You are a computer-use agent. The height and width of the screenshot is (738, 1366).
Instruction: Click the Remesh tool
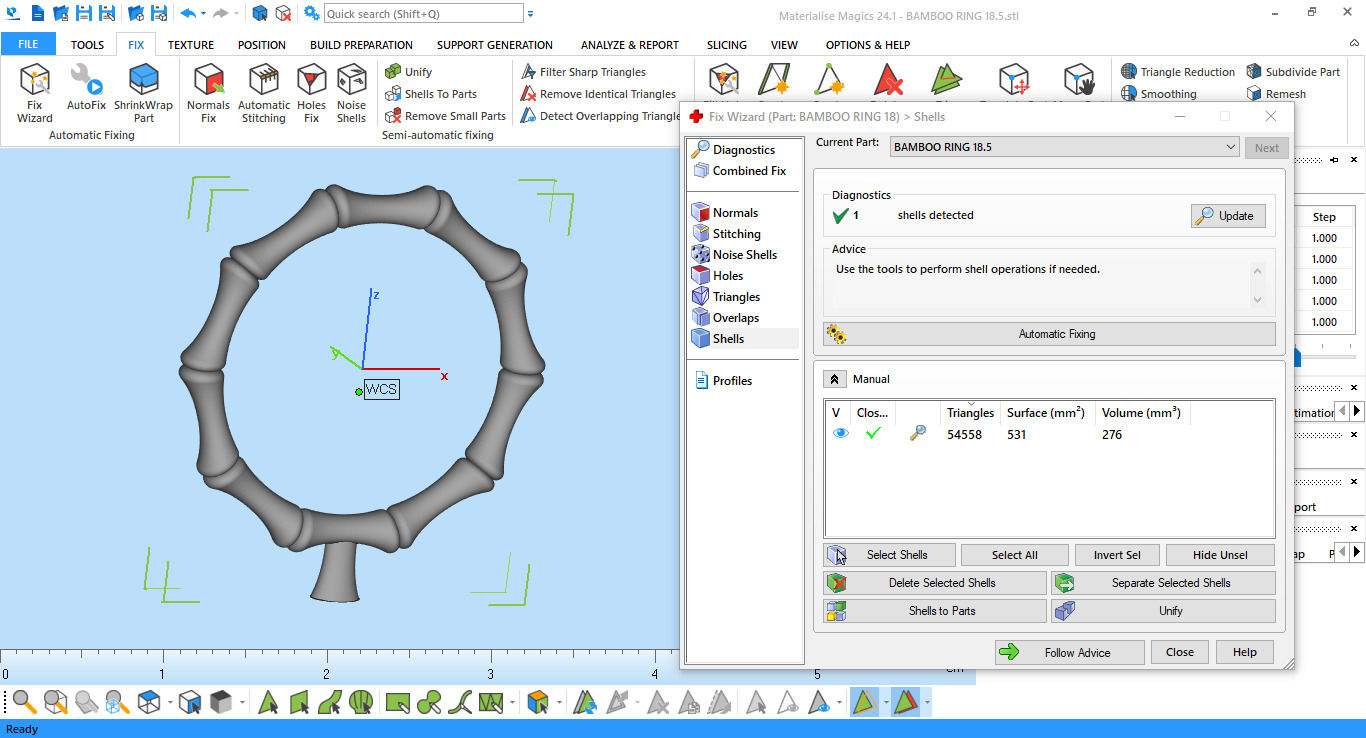tap(1276, 94)
